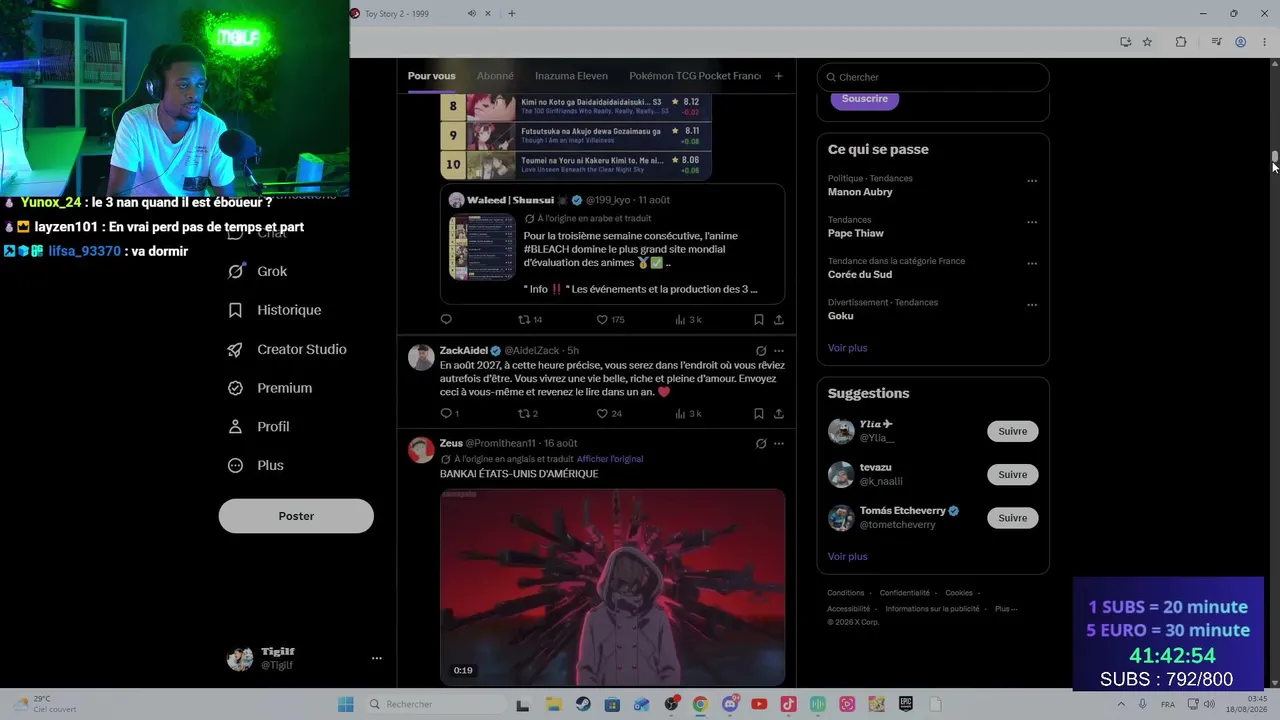Click the page vertical scrollbar thumb
Image resolution: width=1280 pixels, height=720 pixels.
1275,158
